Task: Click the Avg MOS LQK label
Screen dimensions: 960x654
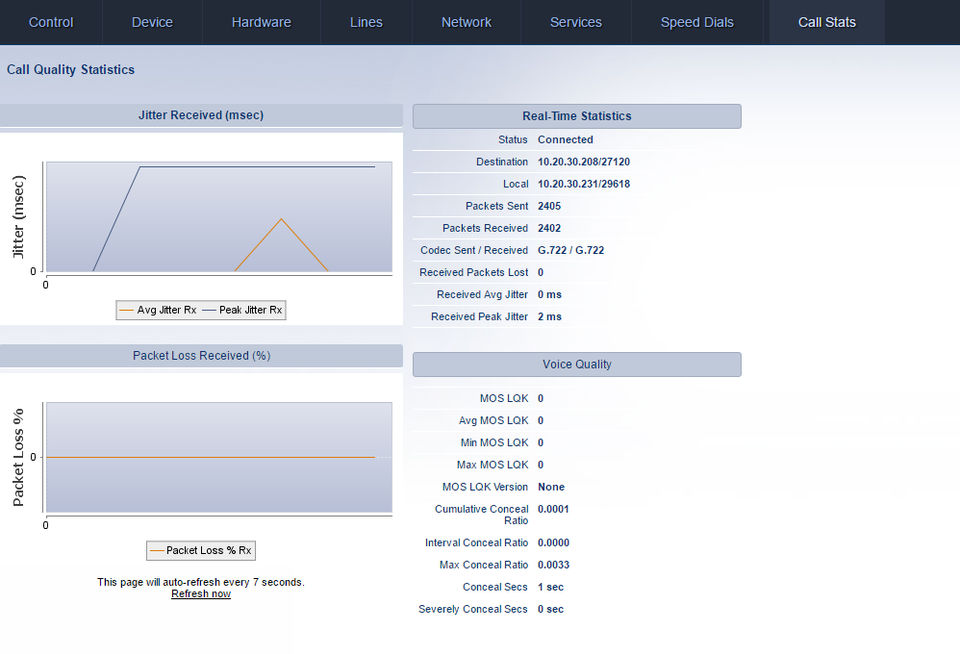Action: [493, 420]
